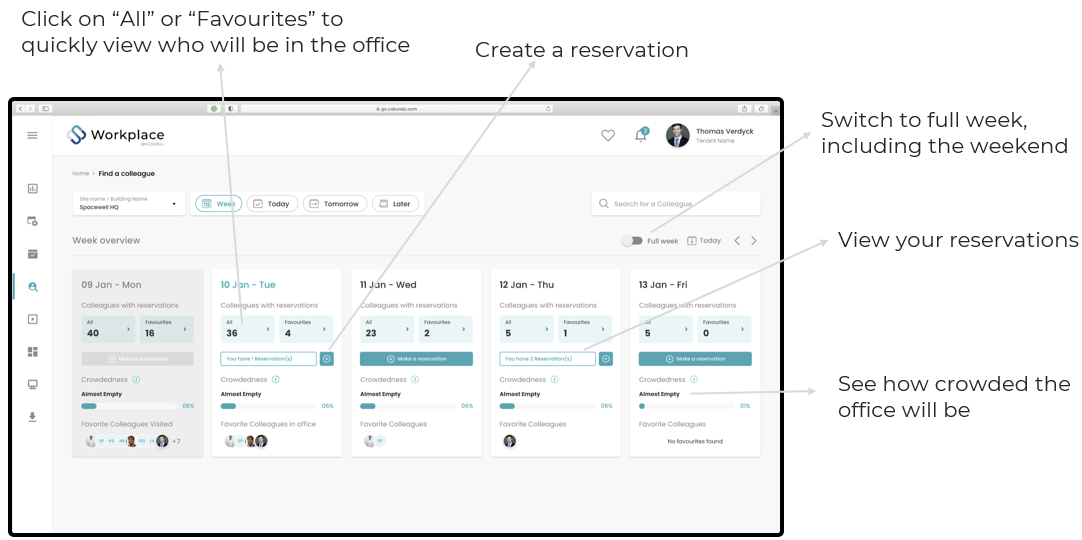Open Crowdedness info icon on 13 Jan card
The height and width of the screenshot is (540, 1082).
(x=694, y=379)
